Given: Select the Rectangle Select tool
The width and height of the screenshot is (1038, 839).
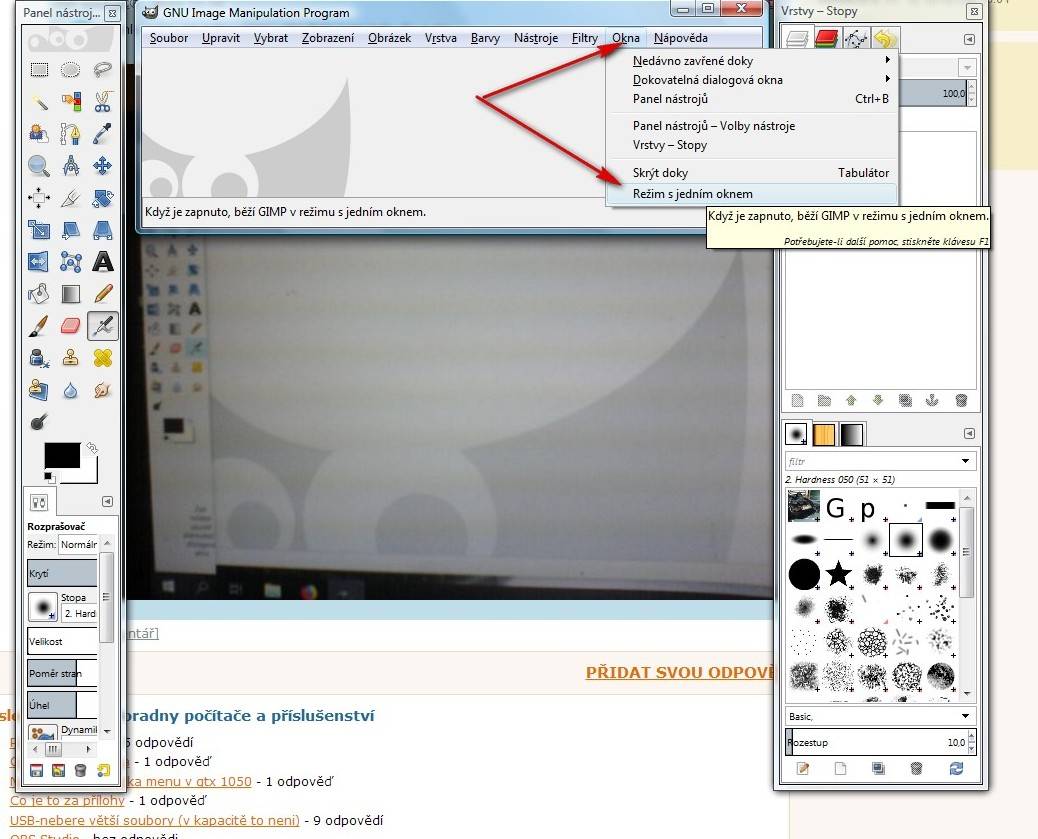Looking at the screenshot, I should click(x=39, y=70).
